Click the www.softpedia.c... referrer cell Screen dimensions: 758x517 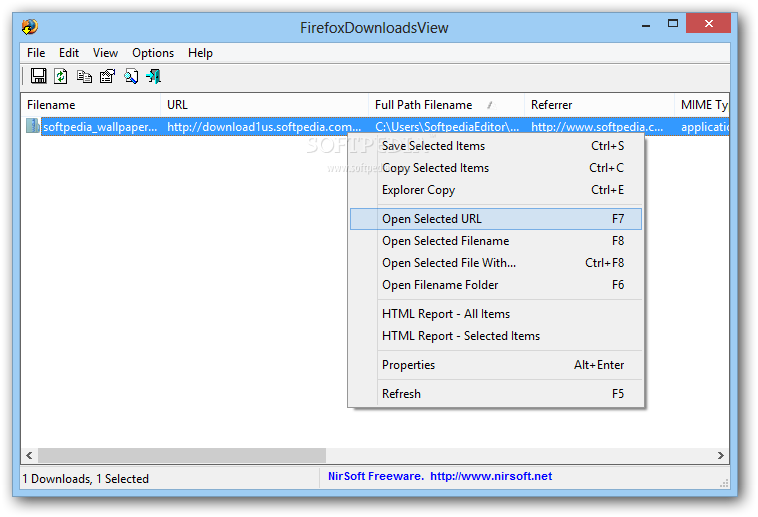click(597, 127)
